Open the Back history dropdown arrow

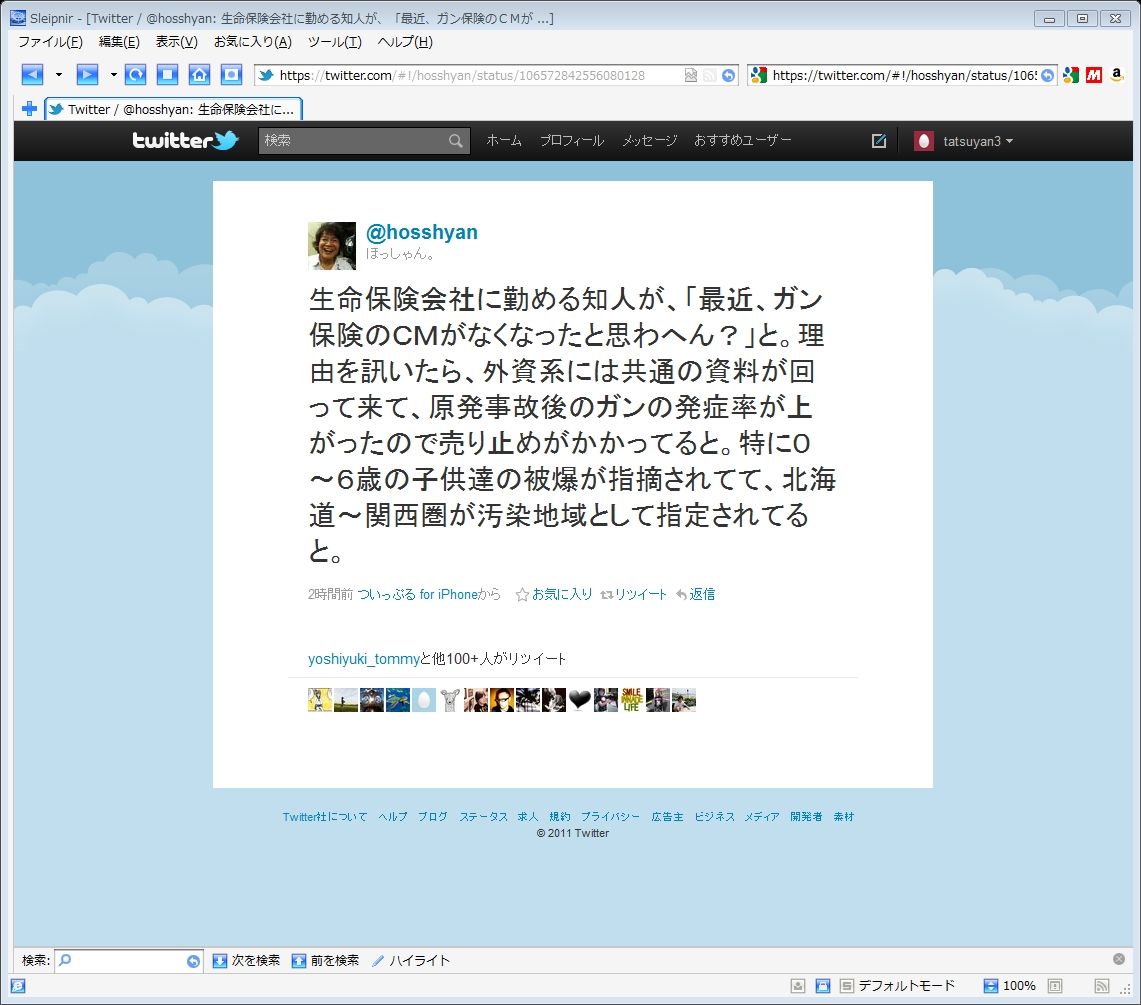tap(58, 74)
